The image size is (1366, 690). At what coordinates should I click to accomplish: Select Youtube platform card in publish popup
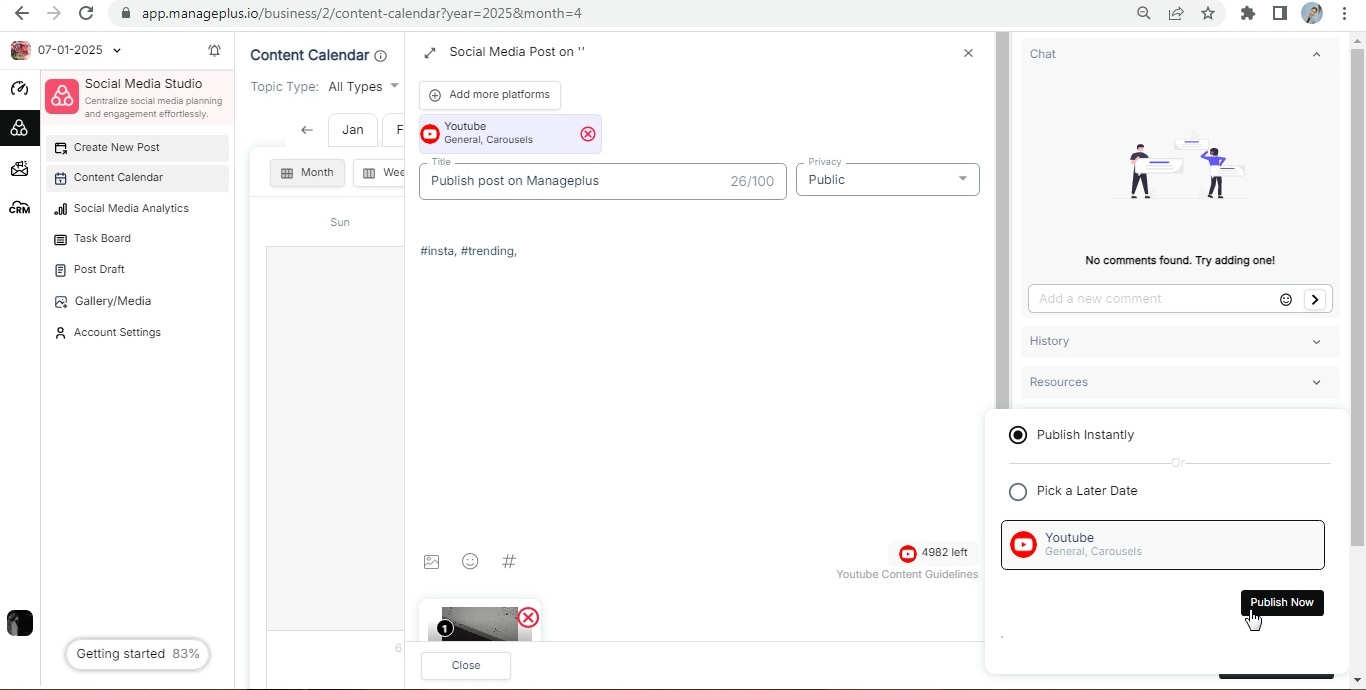pos(1163,545)
